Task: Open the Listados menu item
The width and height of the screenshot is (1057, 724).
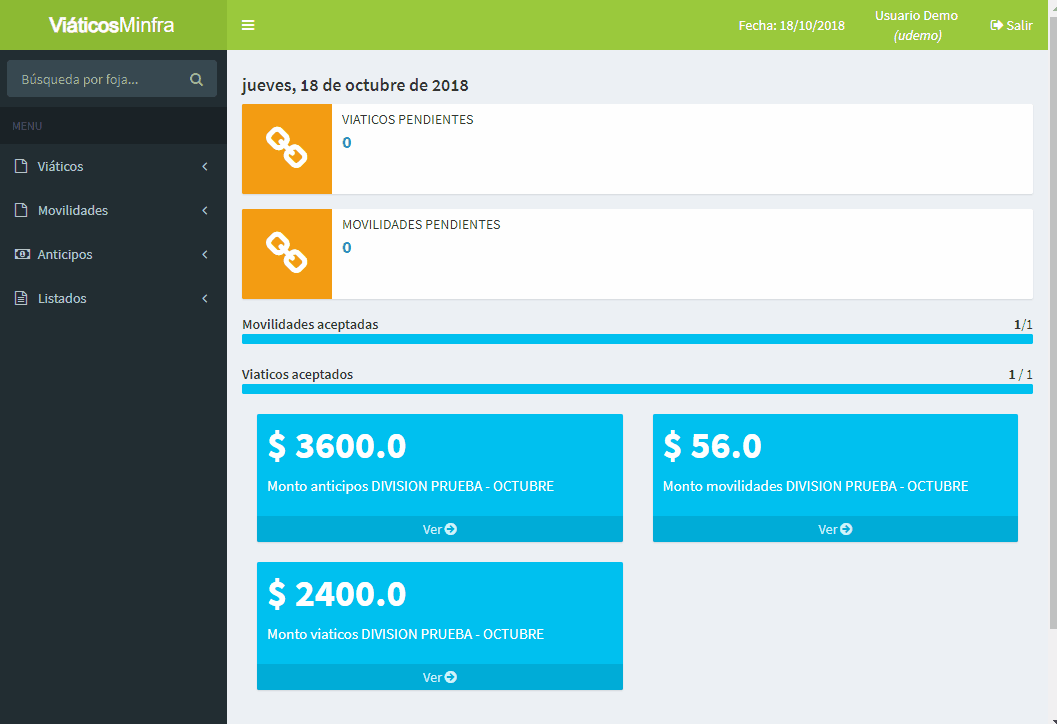Action: click(62, 299)
